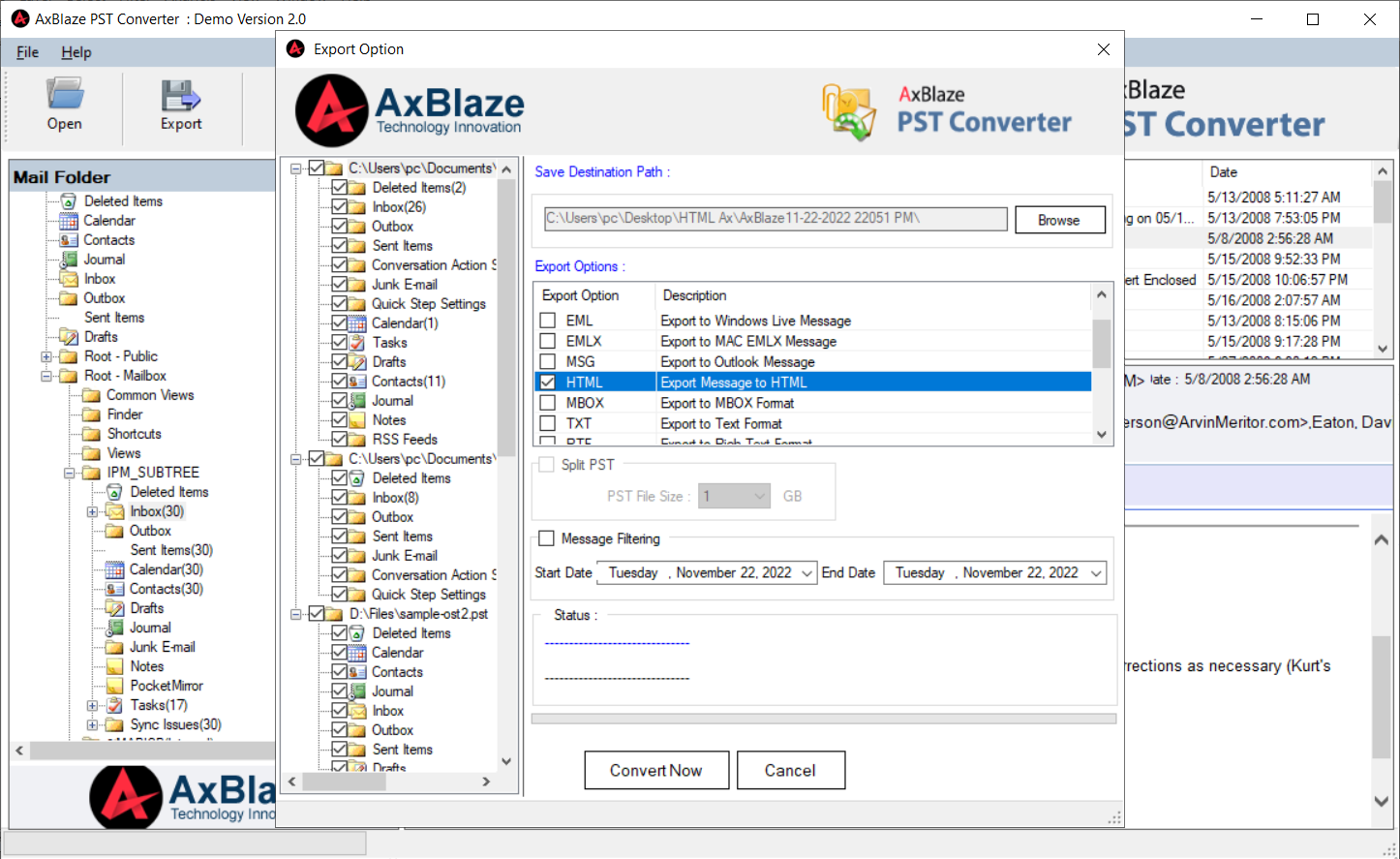Collapse D:\Files\sample-ost2.pst export node
Screen dimensions: 1400x859
296,614
